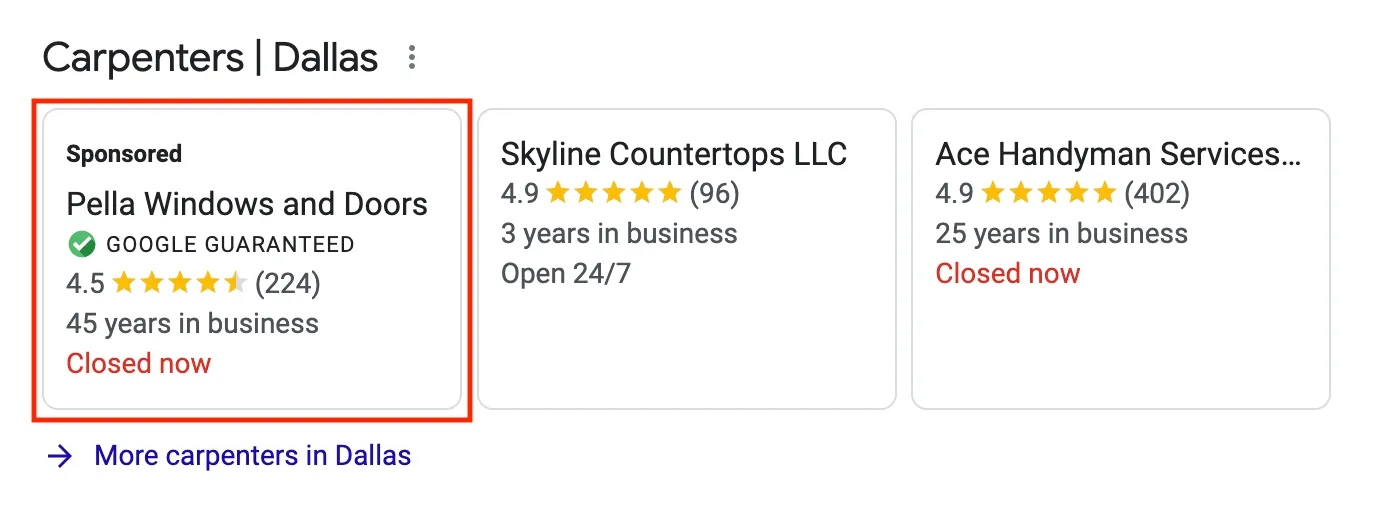View Skyline Countertops' 96 reviews count

[714, 193]
